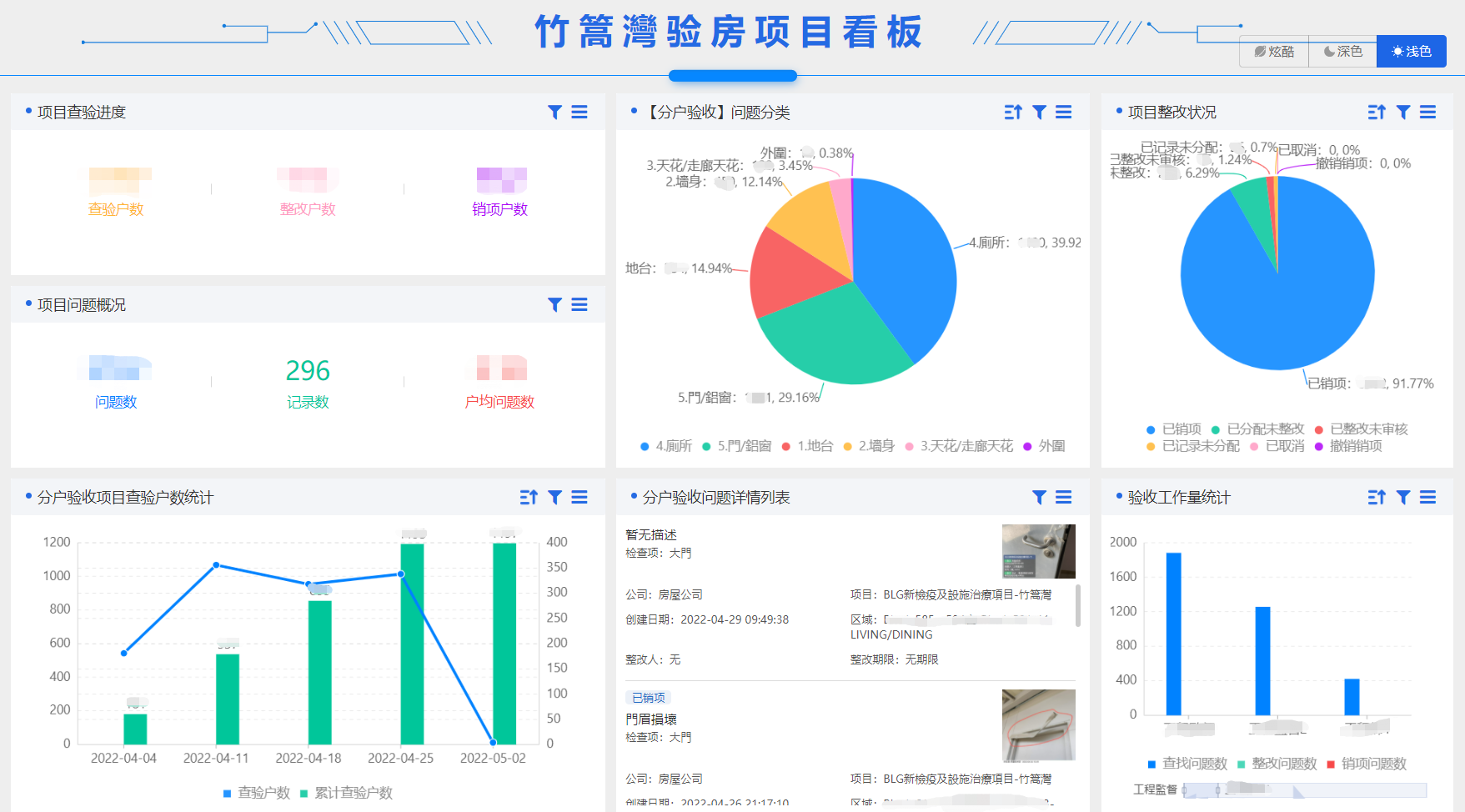
Task: Click the 已销项 status tag
Action: (648, 698)
